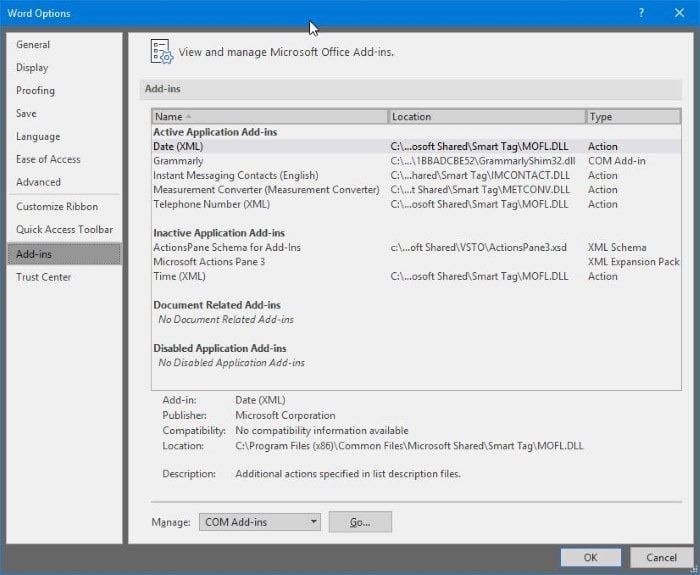This screenshot has height=575, width=700.
Task: Click the Disabled Application Add-ins heading
Action: coord(220,348)
